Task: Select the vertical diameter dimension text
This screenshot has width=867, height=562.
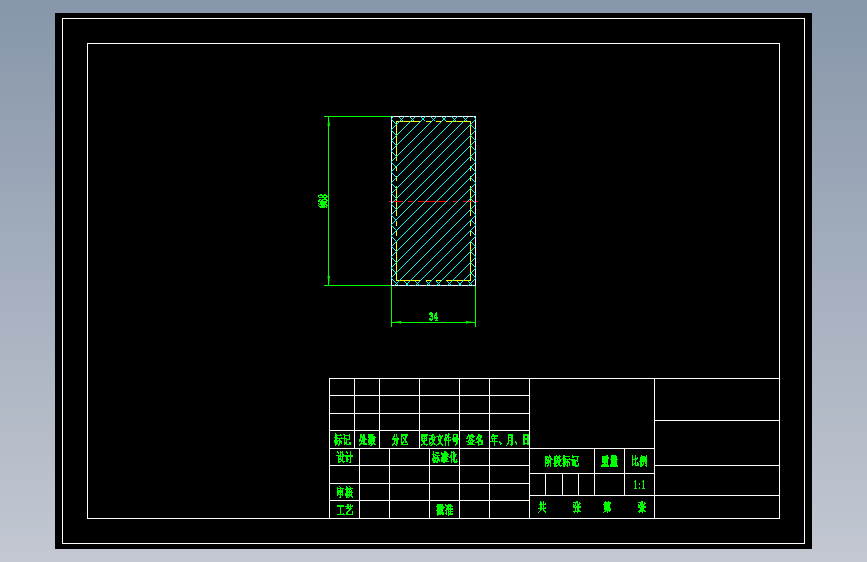Action: point(323,201)
